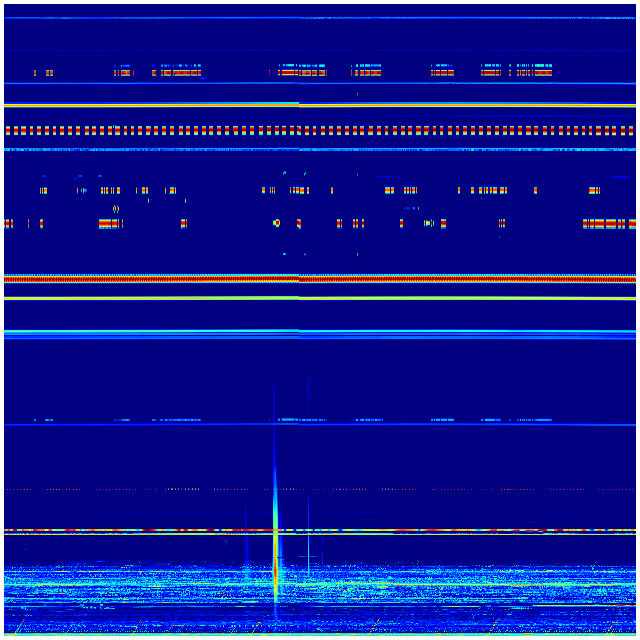The image size is (640, 640).
Task: Select the dashed red-yellow periodic signal band
Action: (320, 130)
